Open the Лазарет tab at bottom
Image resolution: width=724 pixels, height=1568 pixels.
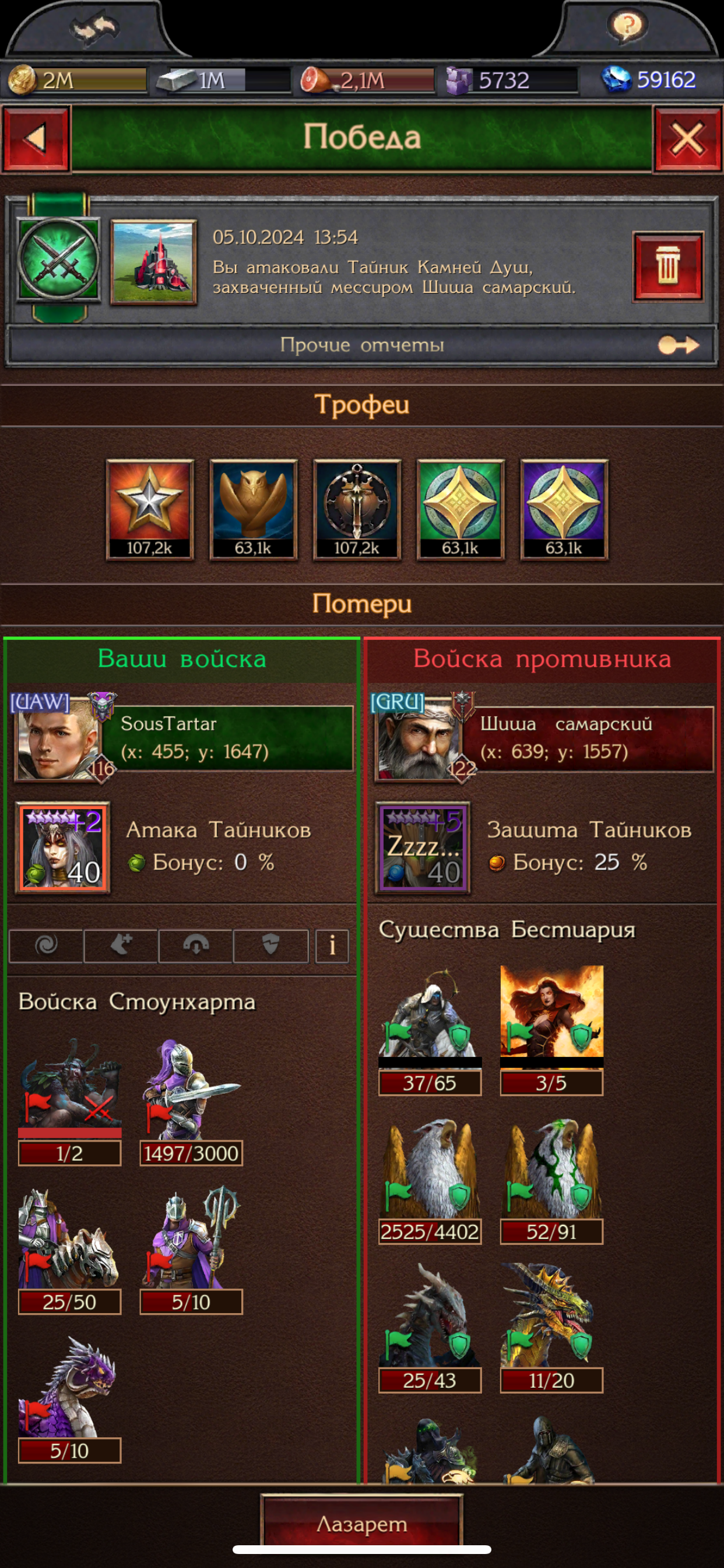(361, 1524)
